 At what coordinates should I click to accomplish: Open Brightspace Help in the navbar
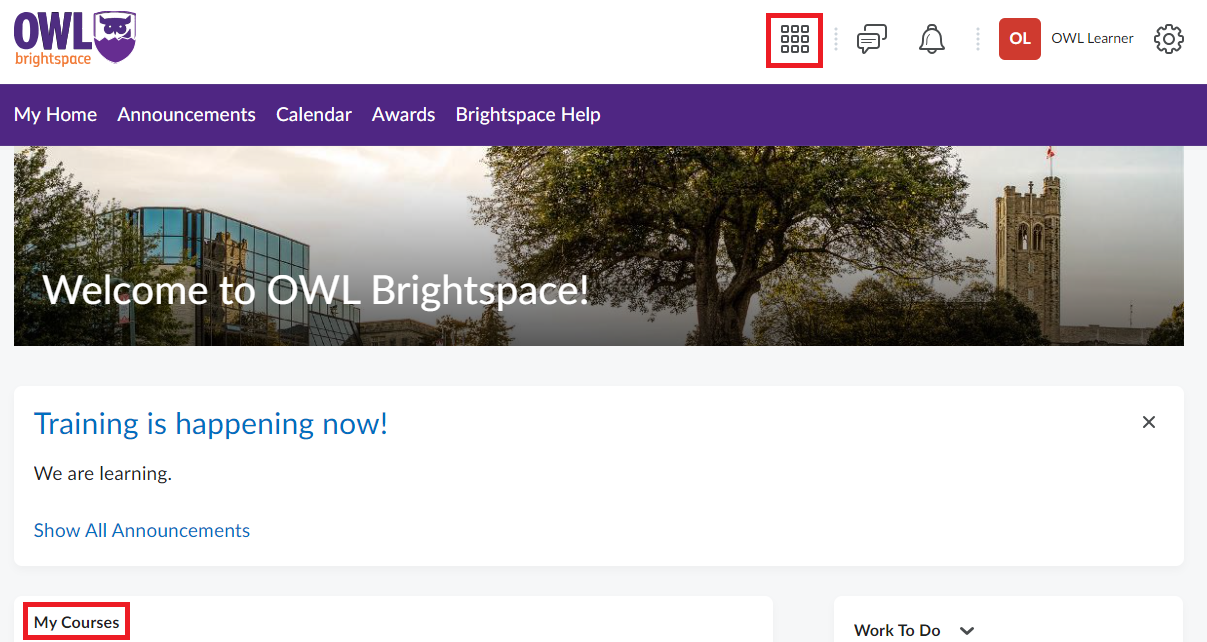[x=528, y=115]
